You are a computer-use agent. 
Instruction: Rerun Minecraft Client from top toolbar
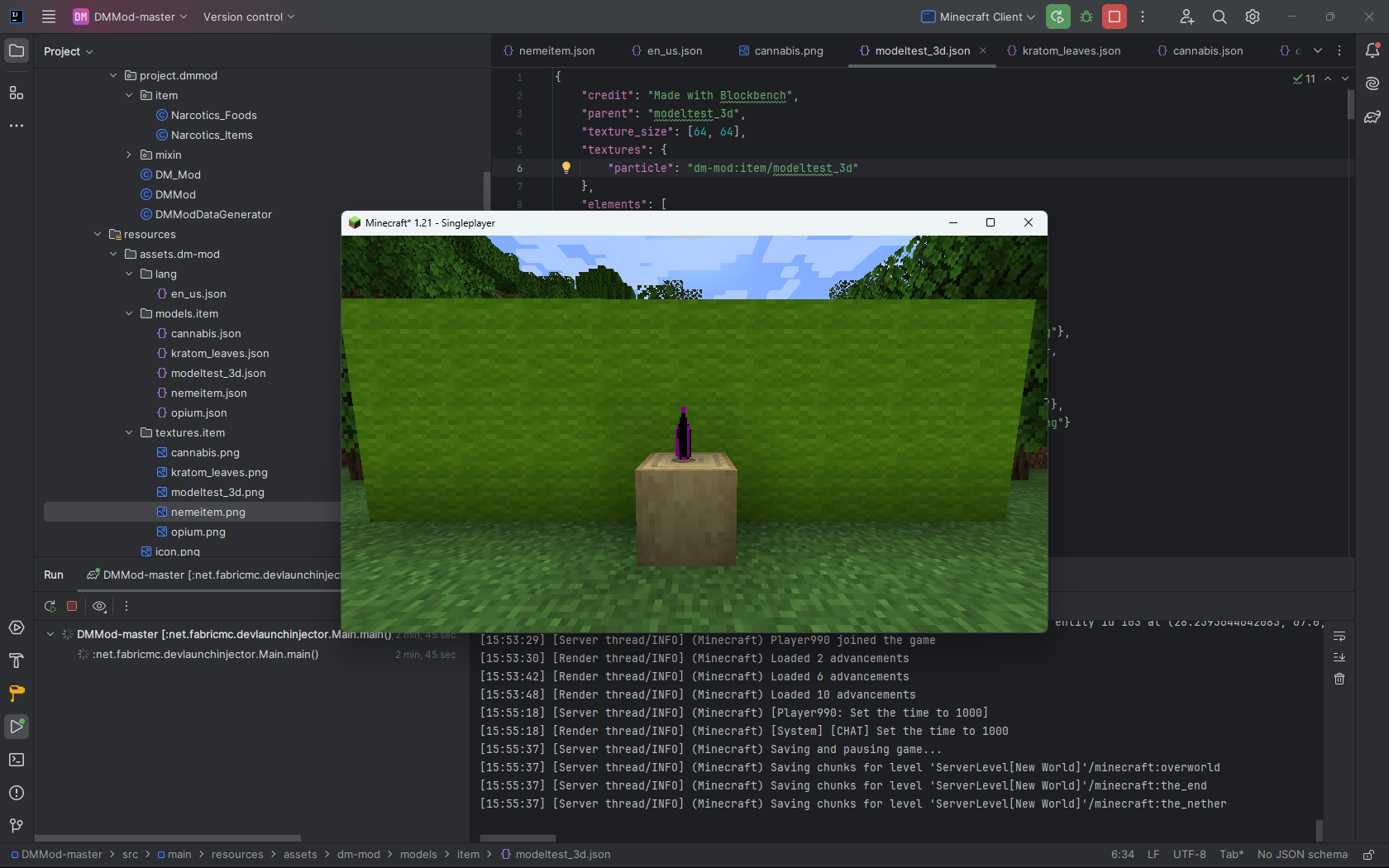click(x=1058, y=17)
